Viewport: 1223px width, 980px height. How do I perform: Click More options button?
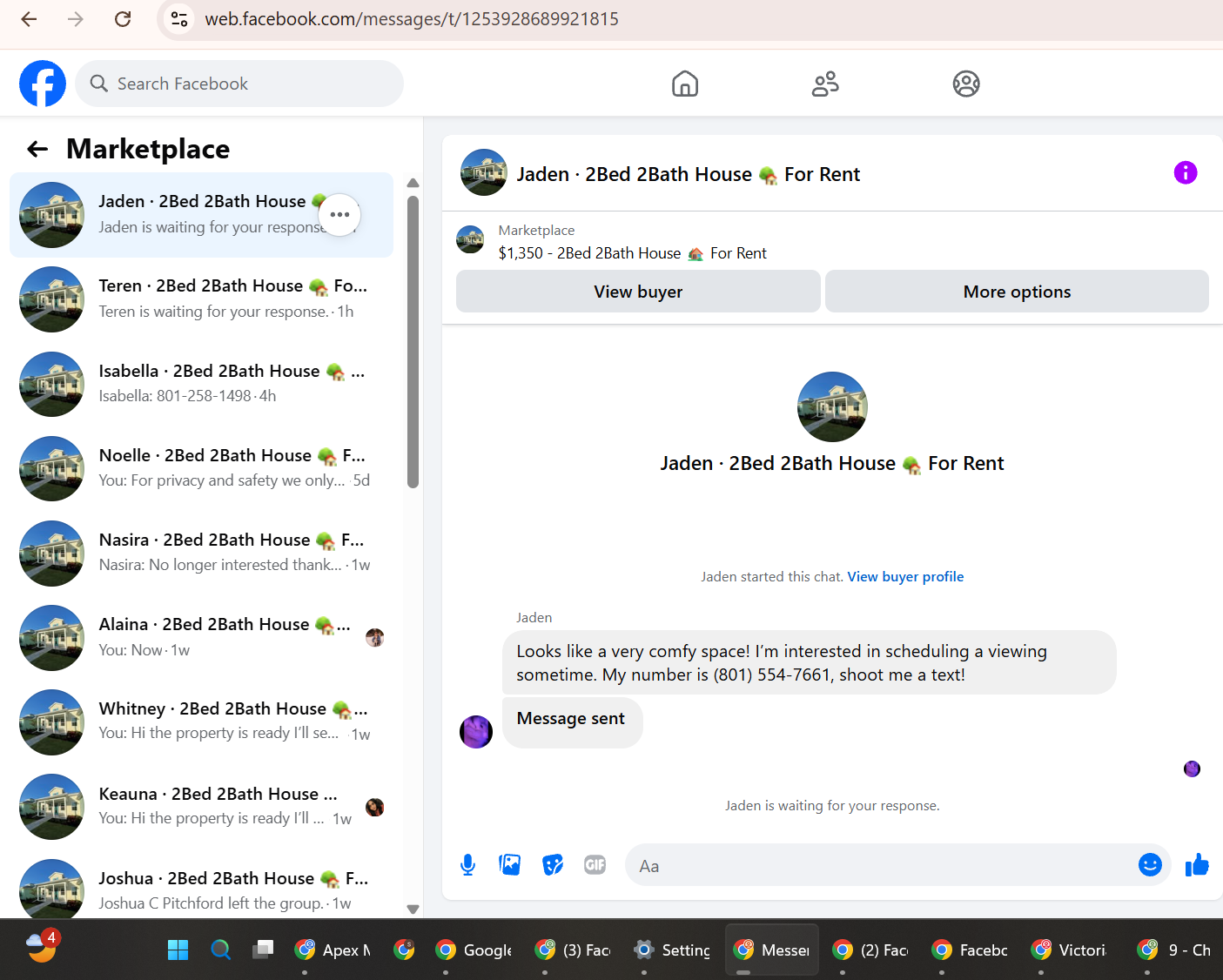point(1017,292)
